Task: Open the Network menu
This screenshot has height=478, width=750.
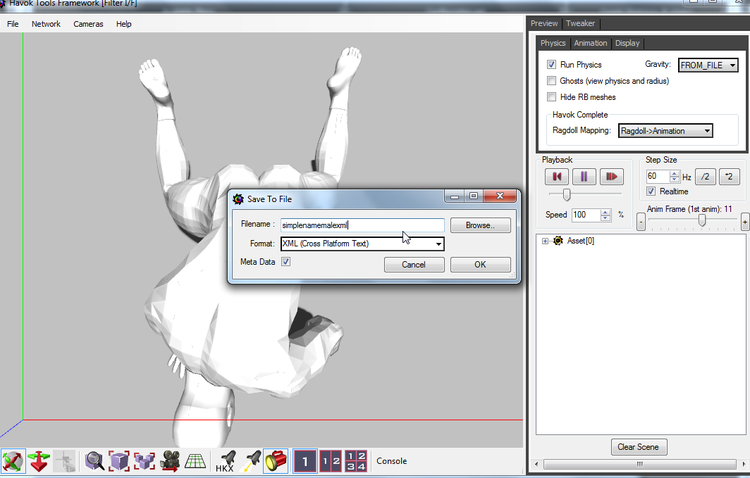Action: point(46,24)
